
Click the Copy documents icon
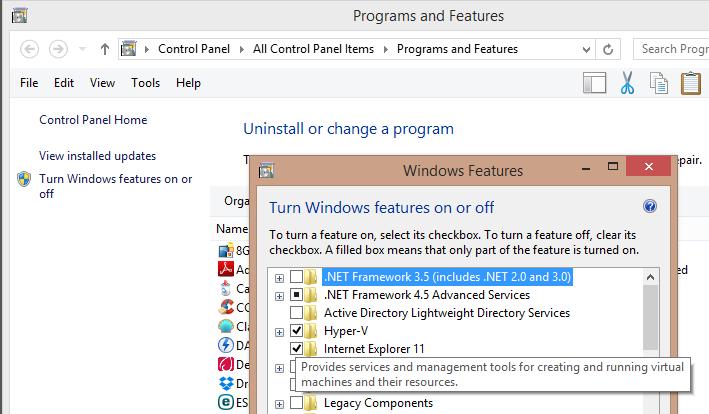coord(658,83)
